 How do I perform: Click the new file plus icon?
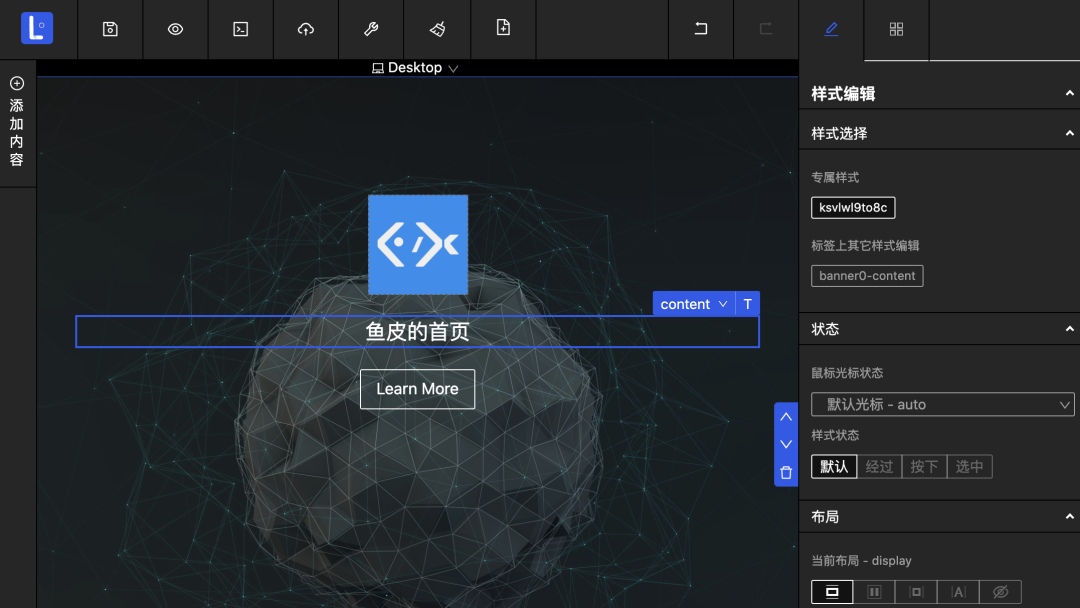(503, 28)
